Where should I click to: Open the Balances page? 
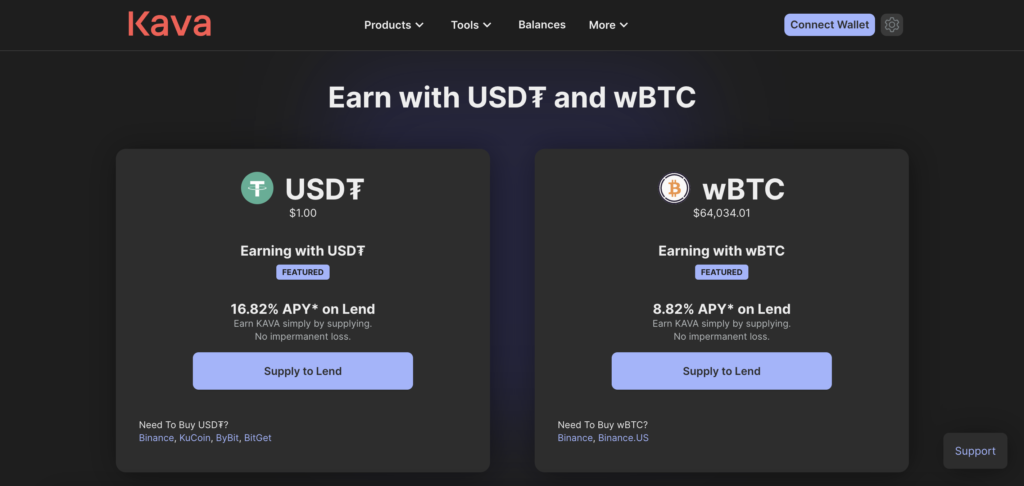(x=542, y=25)
